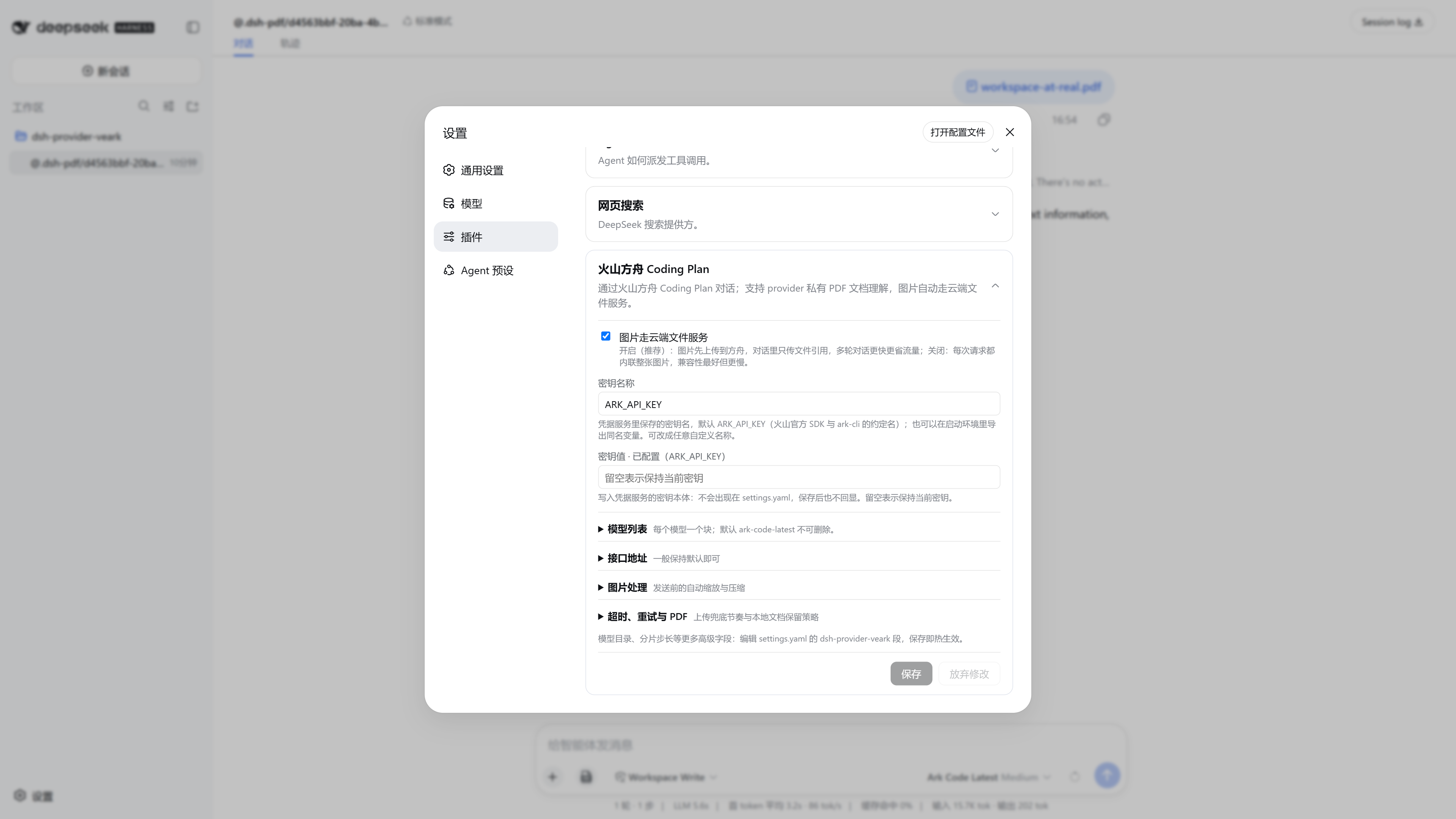
Task: Start a new chat with 新会话
Action: pyautogui.click(x=106, y=71)
